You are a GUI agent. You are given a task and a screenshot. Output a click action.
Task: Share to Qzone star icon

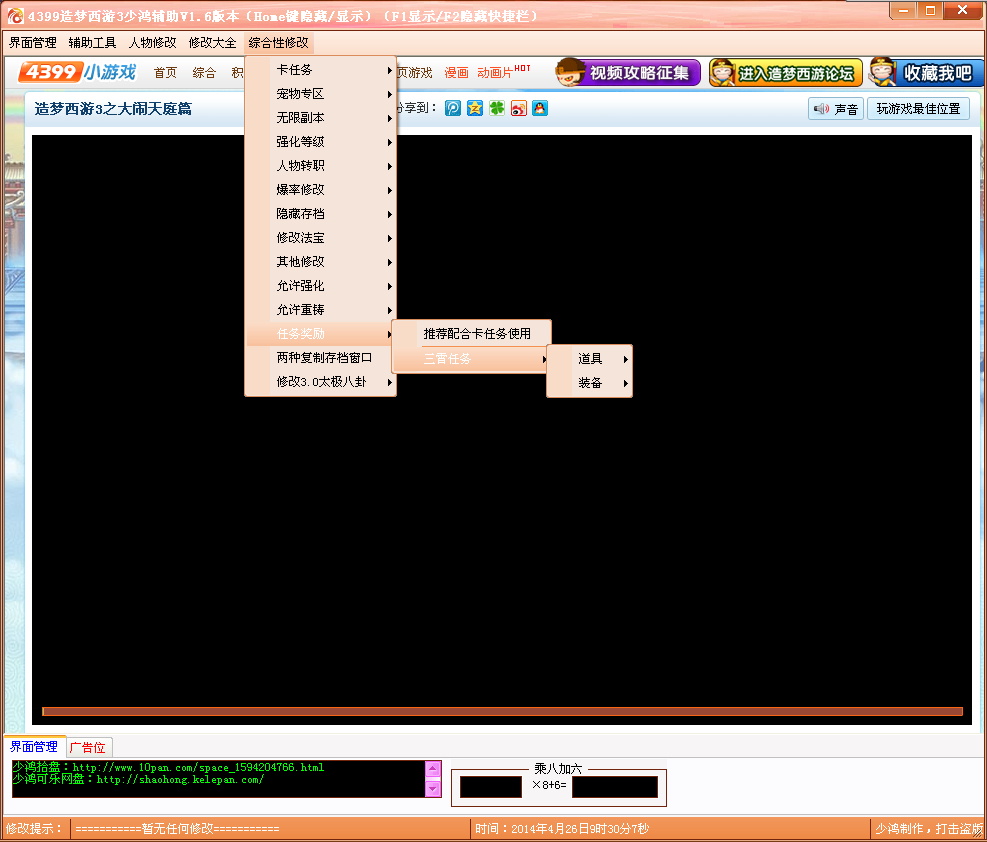475,108
